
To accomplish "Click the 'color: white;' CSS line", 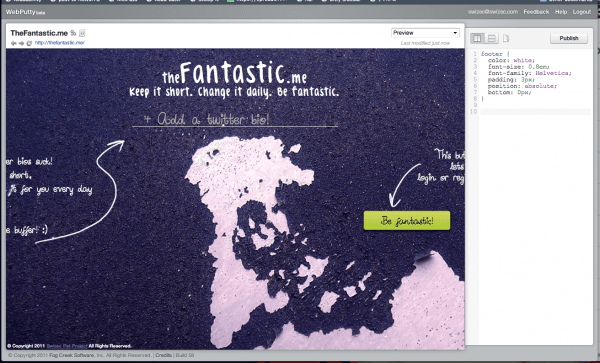I will point(511,60).
